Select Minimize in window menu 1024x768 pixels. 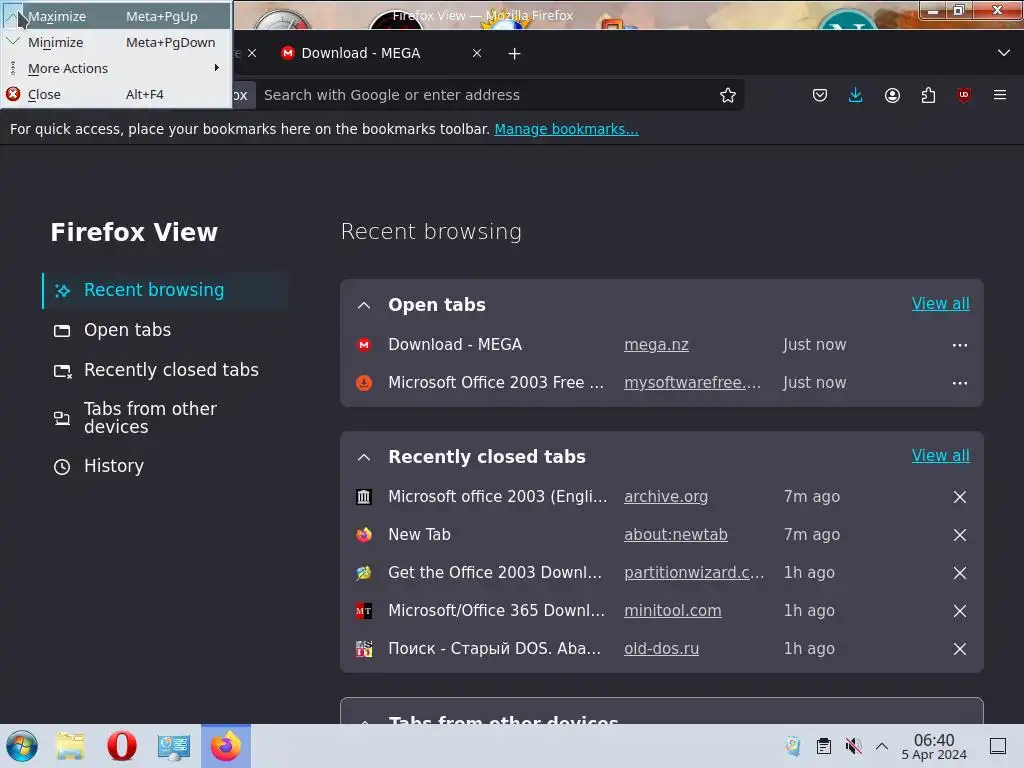[x=116, y=42]
